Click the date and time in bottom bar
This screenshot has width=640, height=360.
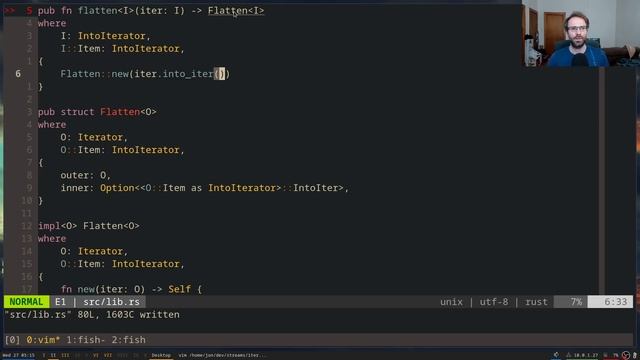18,355
